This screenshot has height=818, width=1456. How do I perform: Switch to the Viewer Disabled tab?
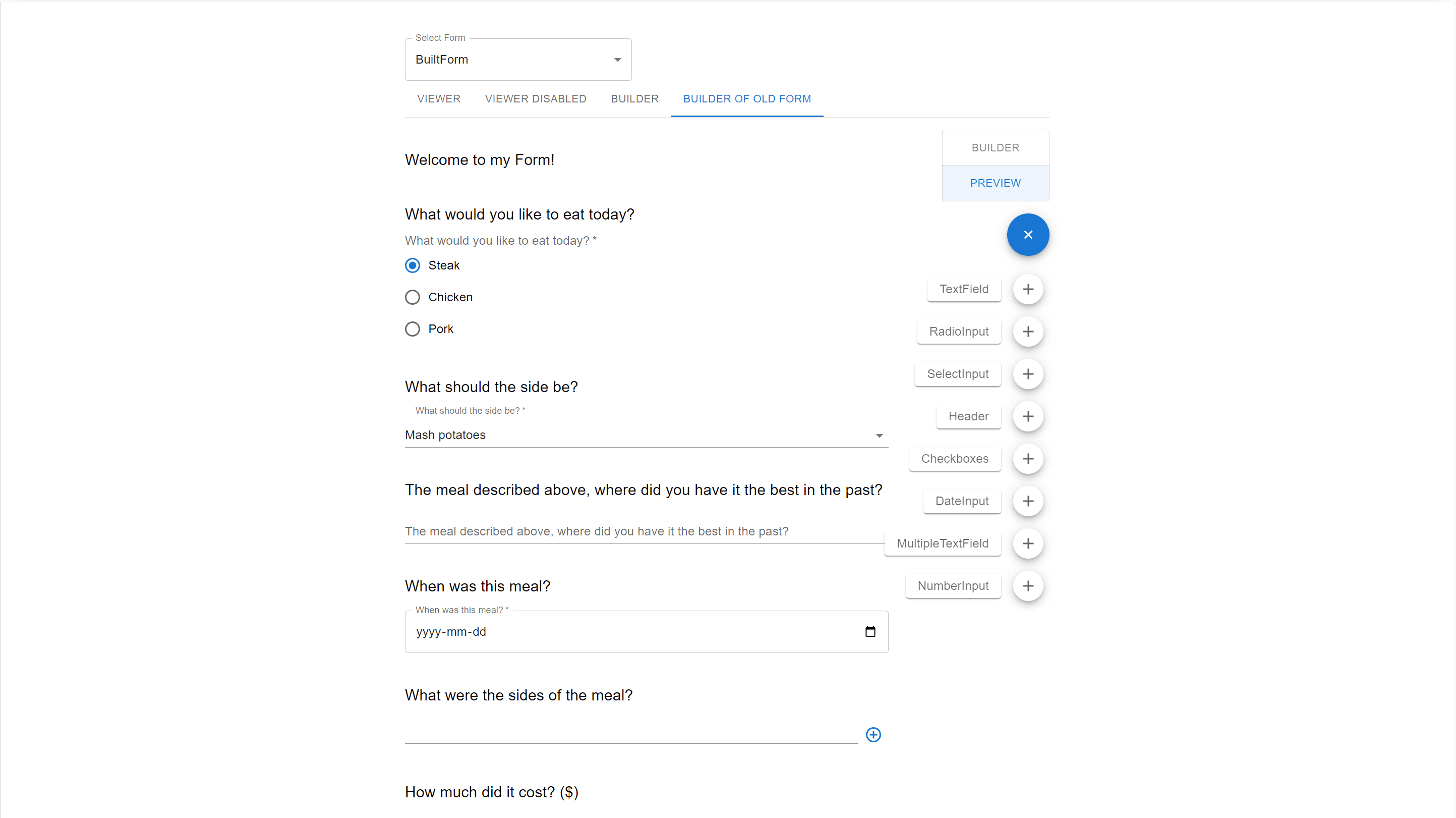(535, 99)
